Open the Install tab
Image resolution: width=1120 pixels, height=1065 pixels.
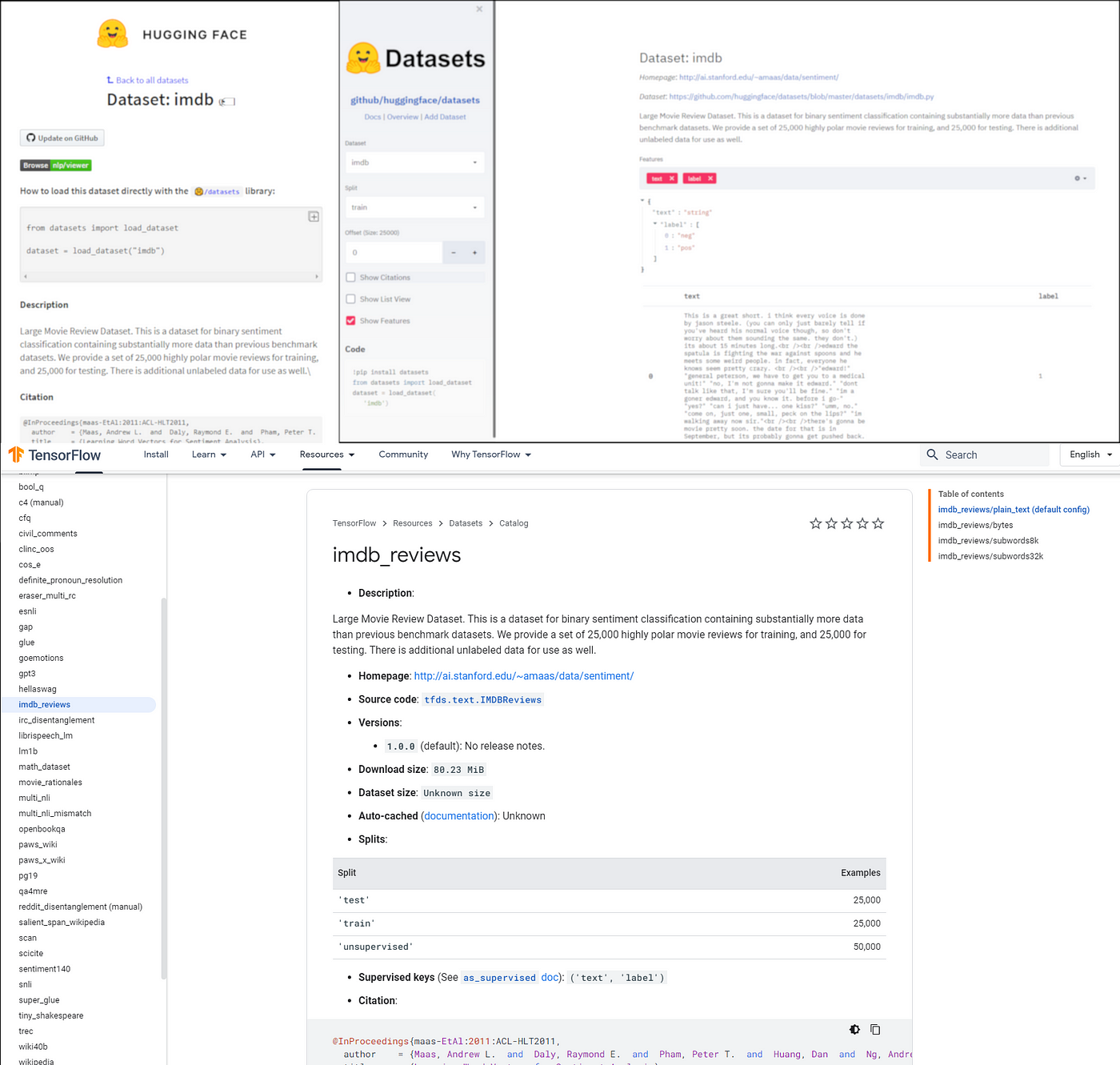tap(156, 454)
